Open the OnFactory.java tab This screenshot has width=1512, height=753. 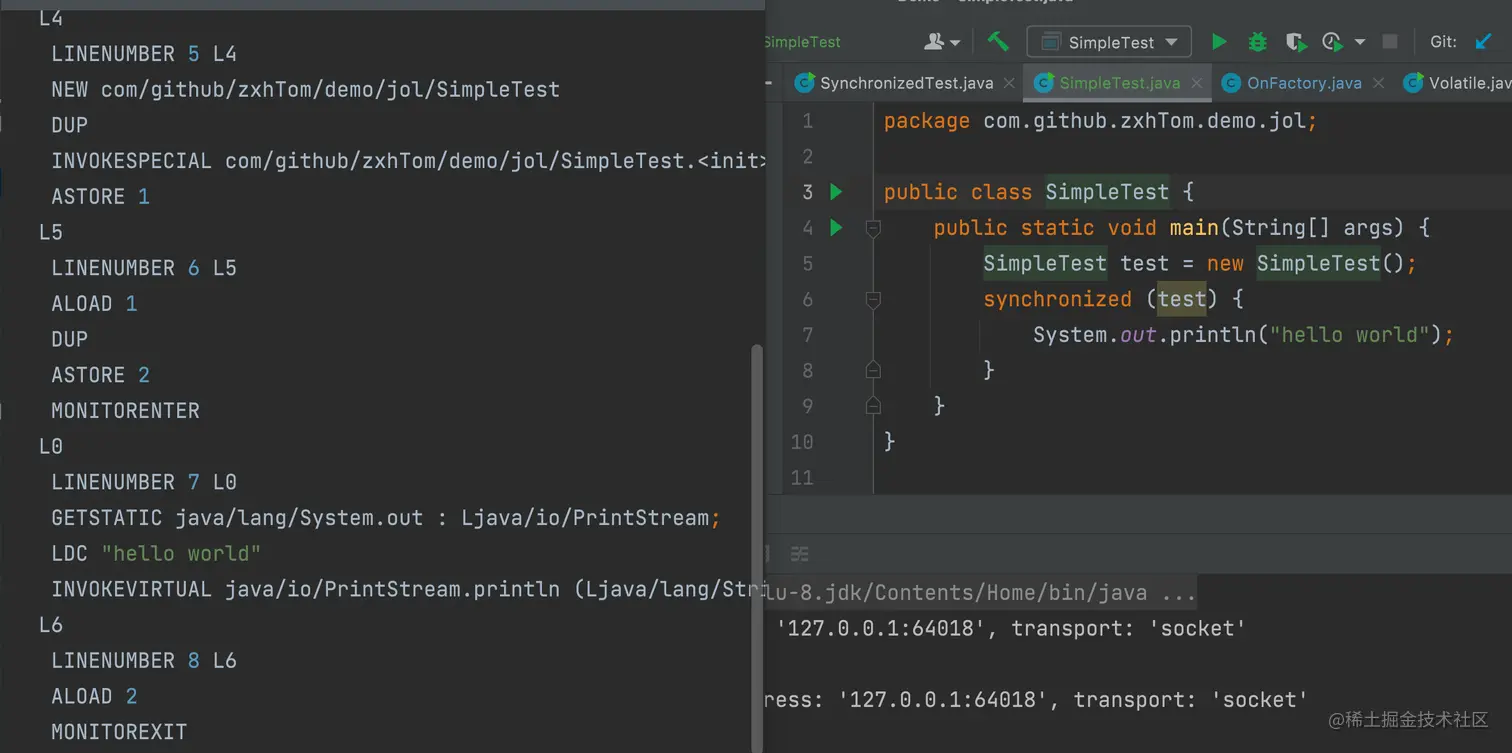point(1304,83)
